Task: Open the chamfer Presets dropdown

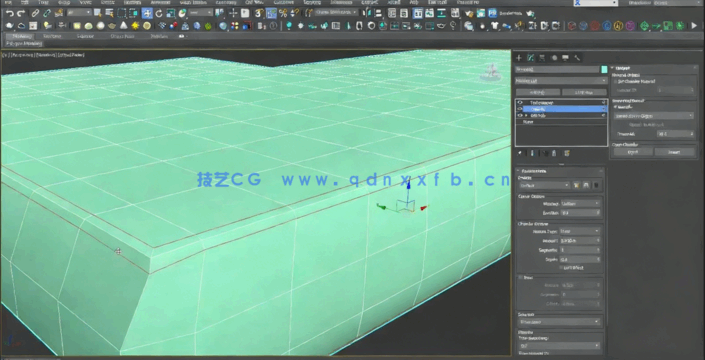Action: click(544, 185)
